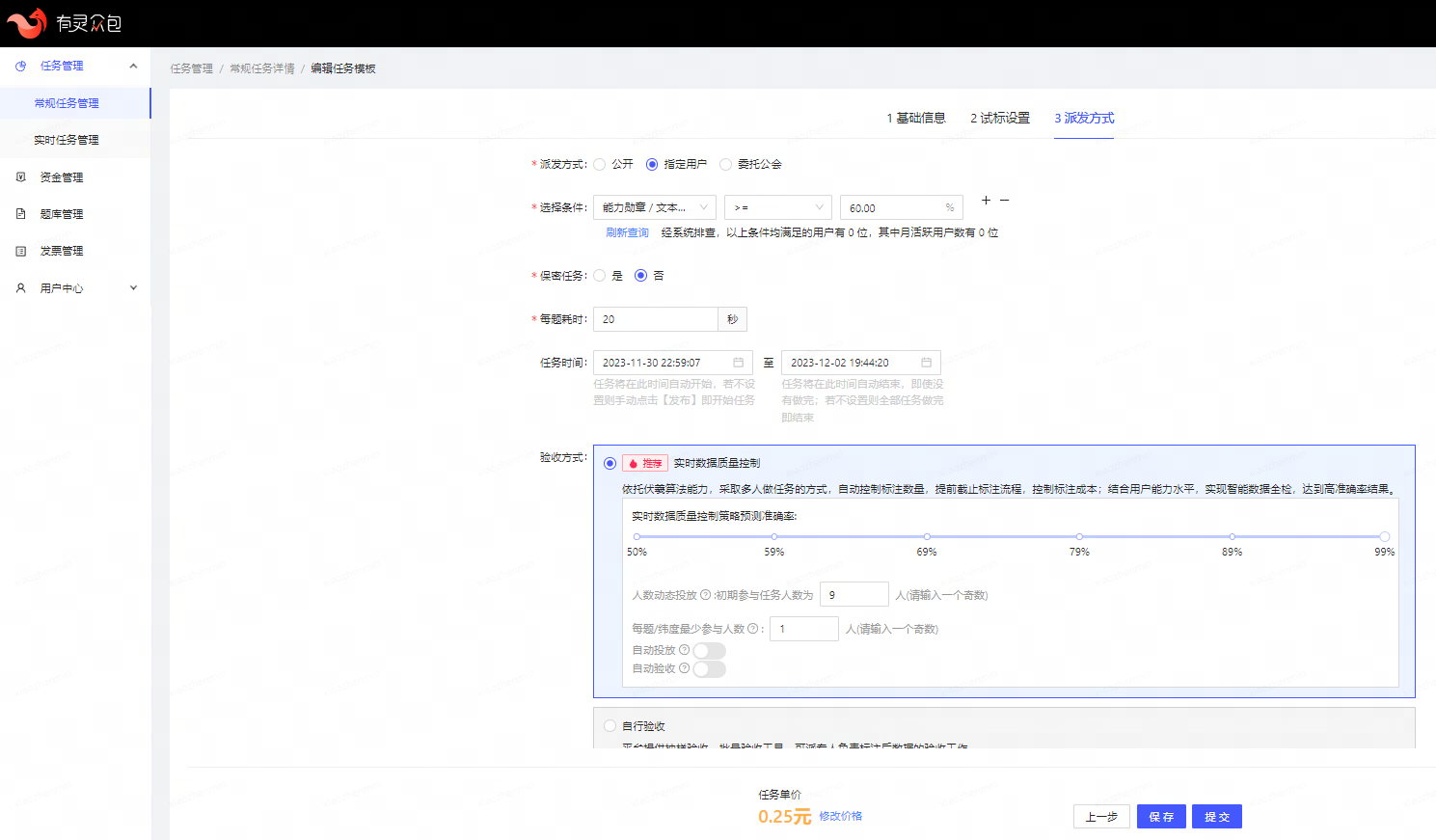Switch to step 2 试标设置
Viewport: 1436px width, 840px height.
point(1000,118)
